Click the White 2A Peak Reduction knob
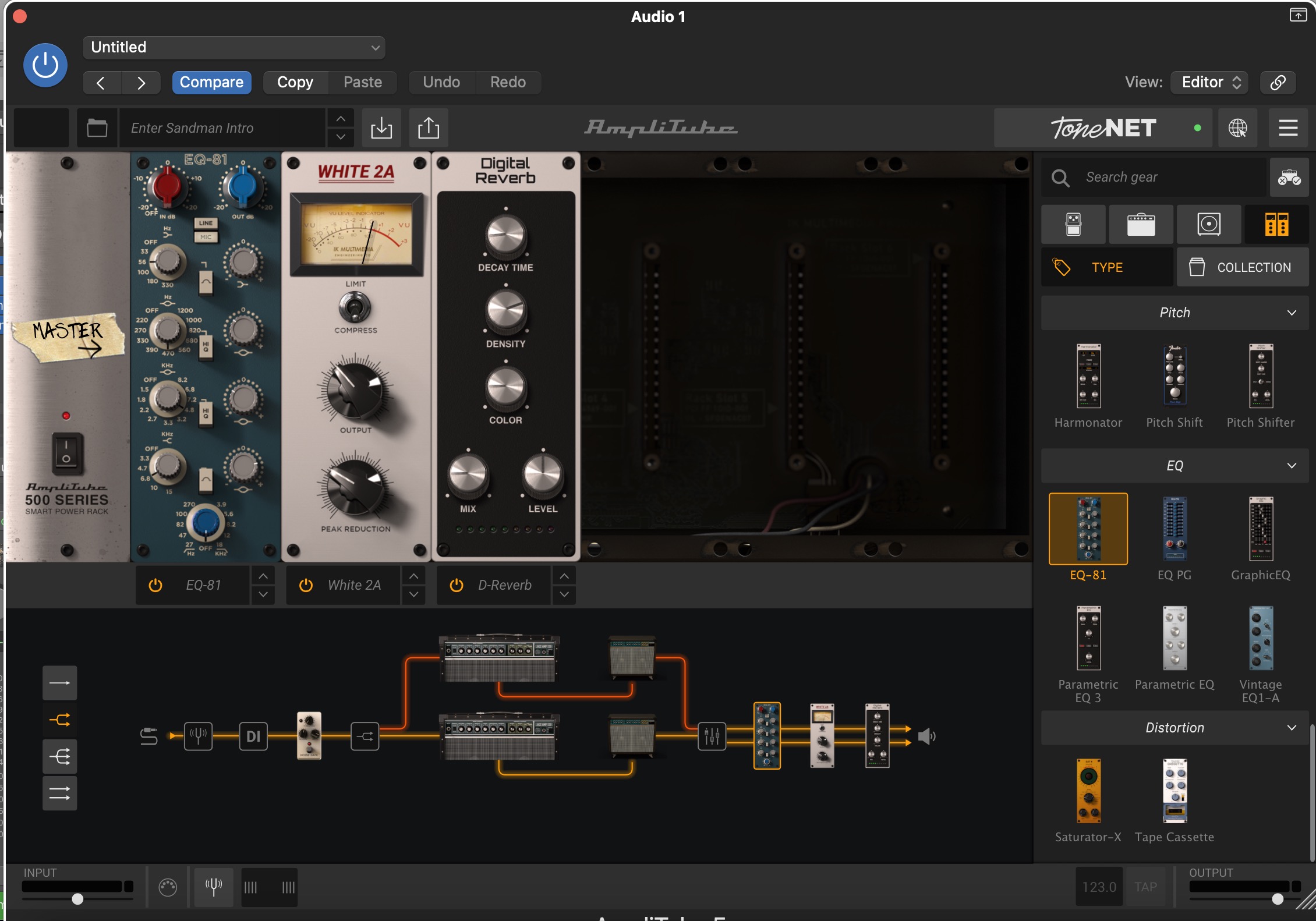Viewport: 1316px width, 921px height. [x=355, y=486]
